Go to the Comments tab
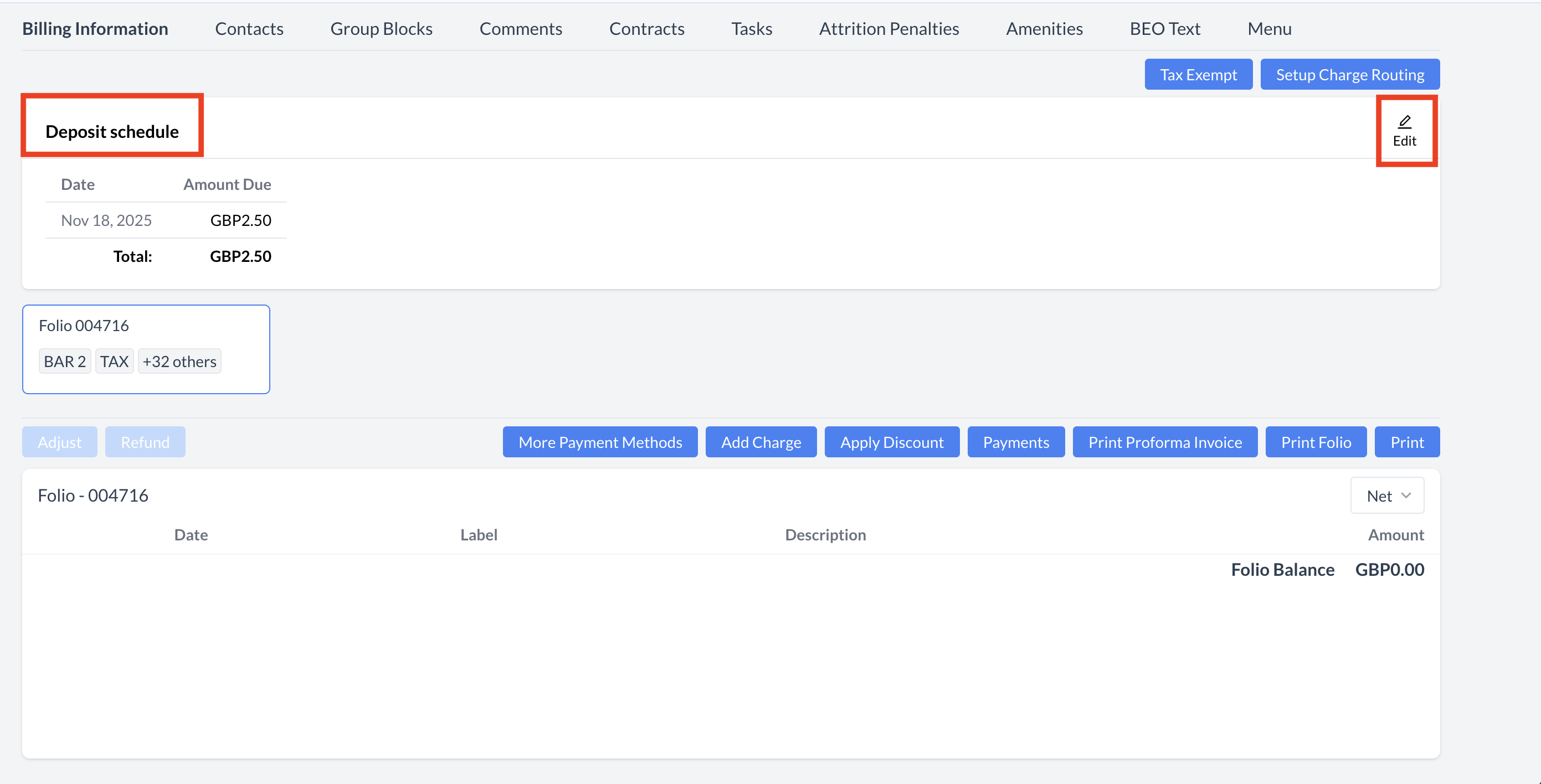The width and height of the screenshot is (1541, 784). [521, 29]
